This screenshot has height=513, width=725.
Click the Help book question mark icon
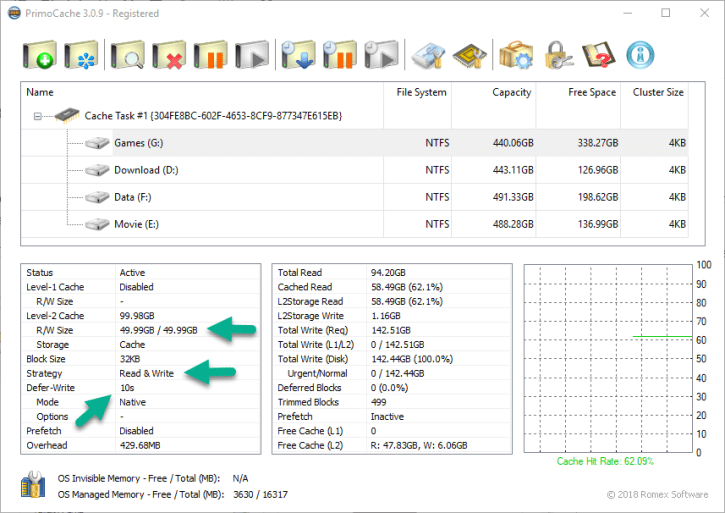[x=598, y=55]
